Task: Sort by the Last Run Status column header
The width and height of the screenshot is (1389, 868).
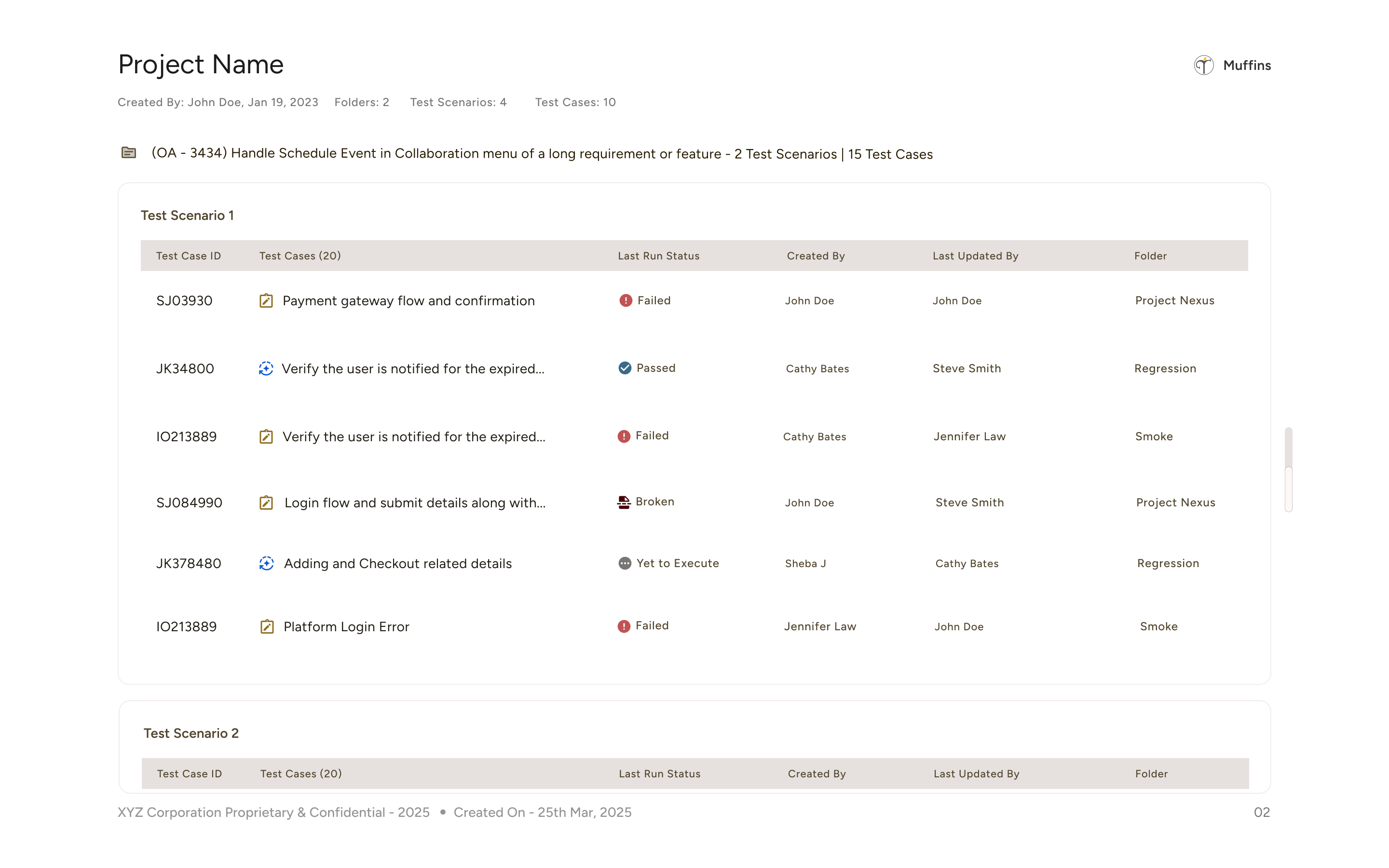Action: [658, 256]
